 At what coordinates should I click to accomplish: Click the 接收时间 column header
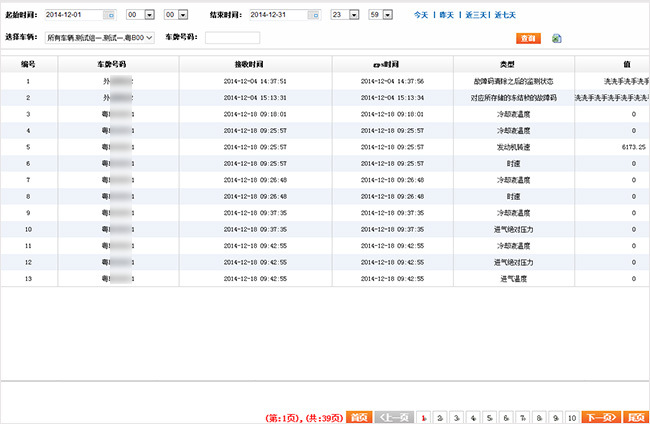coord(255,64)
